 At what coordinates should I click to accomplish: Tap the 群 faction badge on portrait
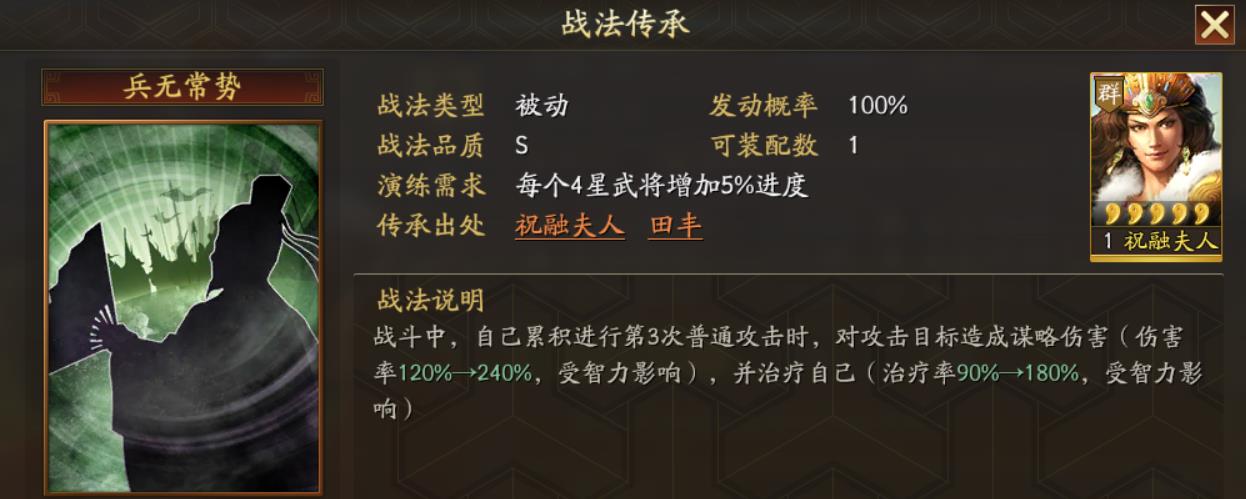[x=1109, y=92]
